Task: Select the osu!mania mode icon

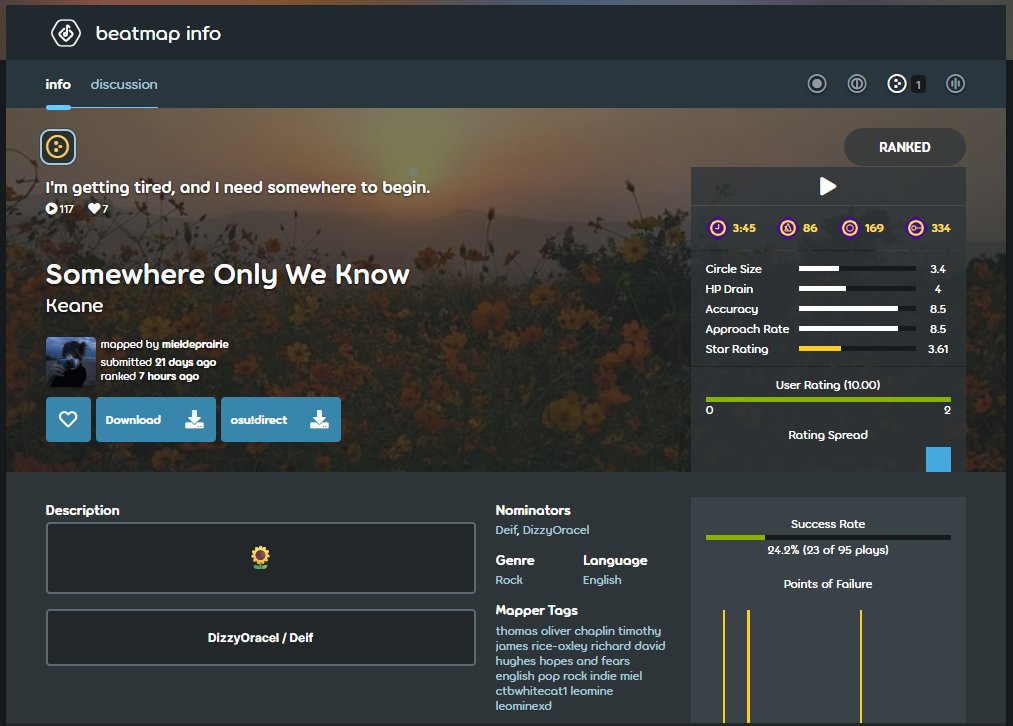Action: click(955, 84)
